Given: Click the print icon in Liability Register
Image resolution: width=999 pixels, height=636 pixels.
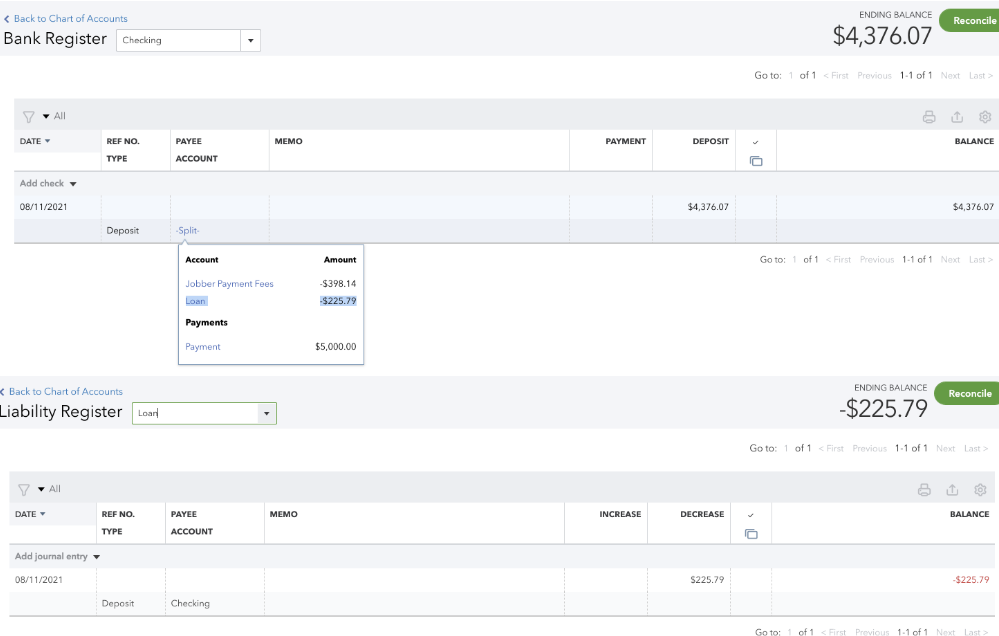Looking at the screenshot, I should click(924, 490).
